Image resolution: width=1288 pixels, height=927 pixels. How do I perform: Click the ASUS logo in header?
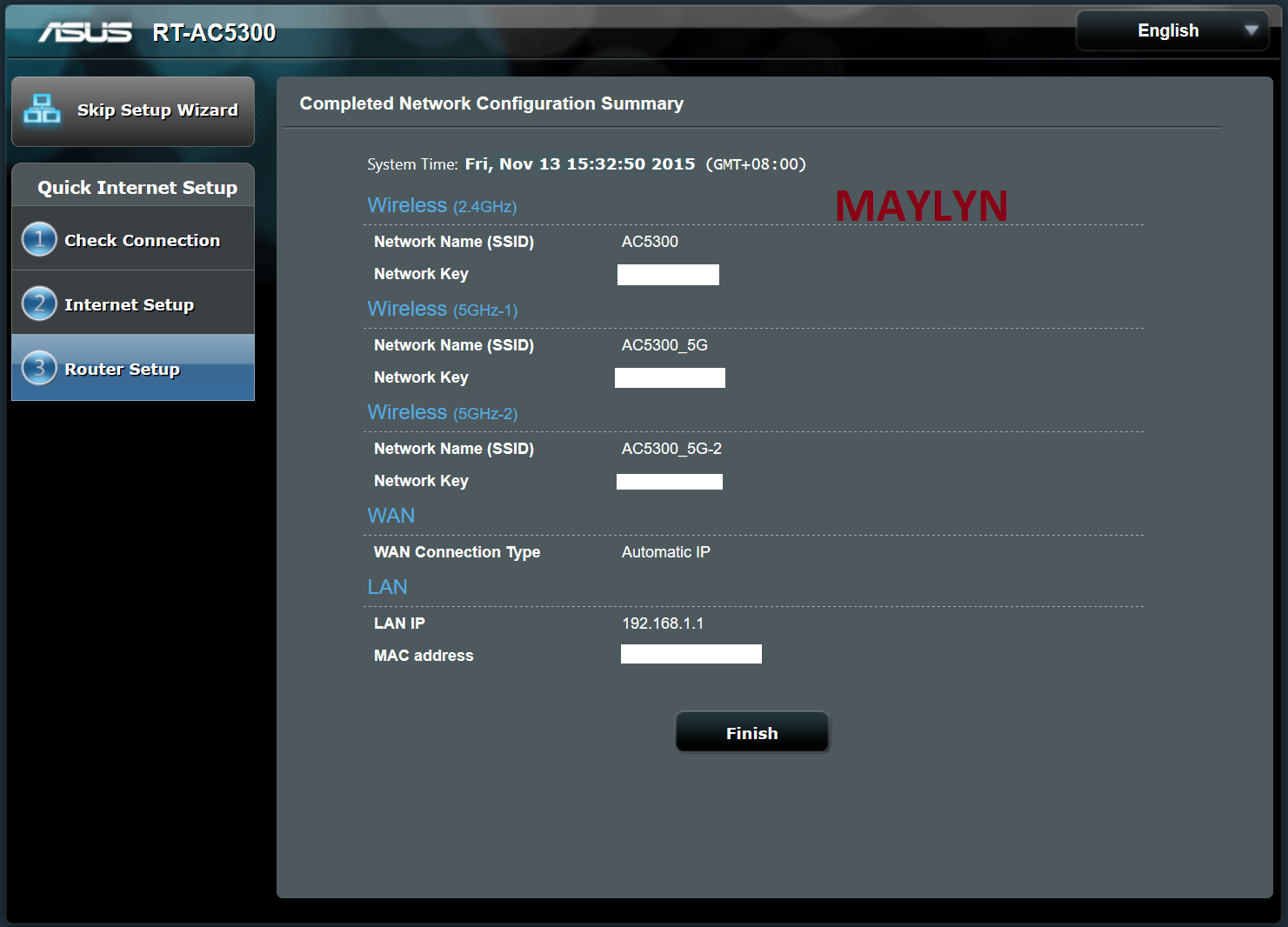(x=85, y=32)
